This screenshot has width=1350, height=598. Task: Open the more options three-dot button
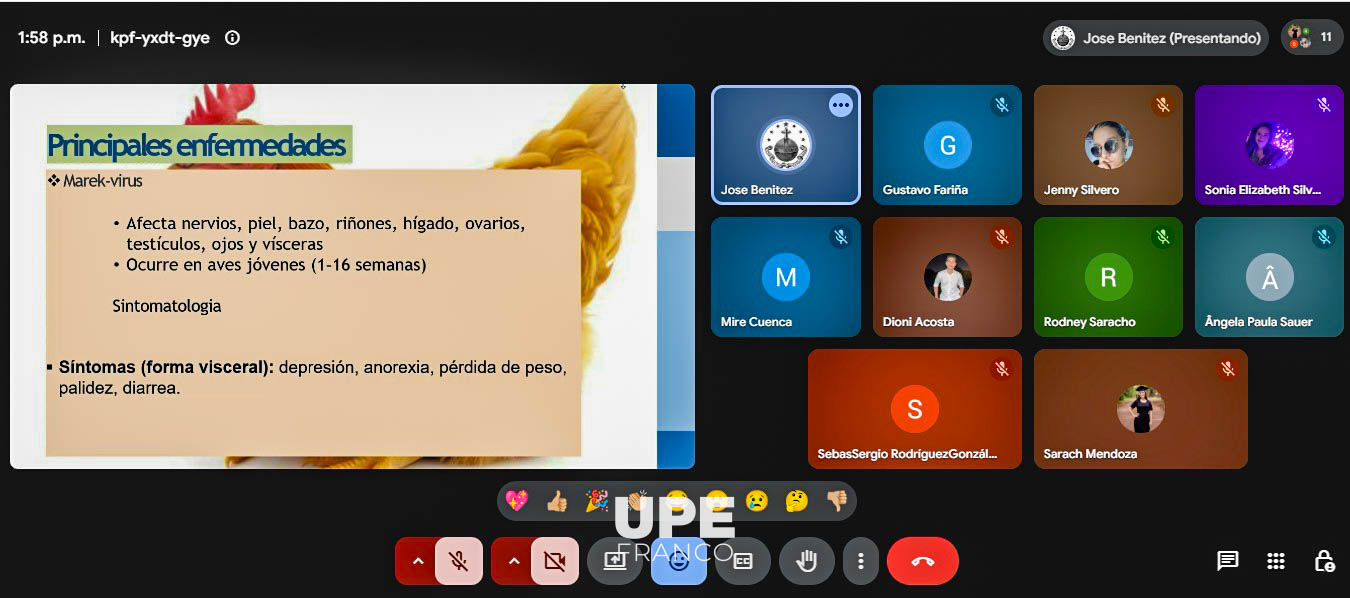860,561
